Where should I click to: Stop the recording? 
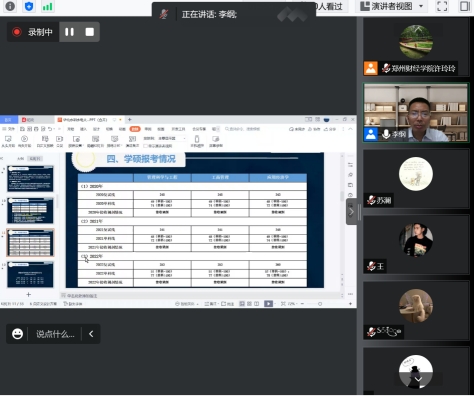point(89,32)
